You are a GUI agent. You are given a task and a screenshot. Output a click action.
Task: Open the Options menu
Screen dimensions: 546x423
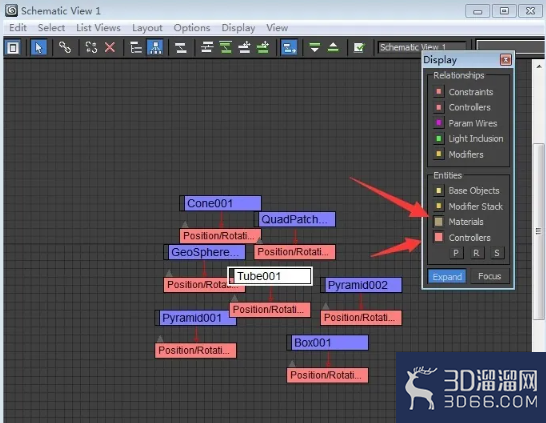tap(192, 28)
